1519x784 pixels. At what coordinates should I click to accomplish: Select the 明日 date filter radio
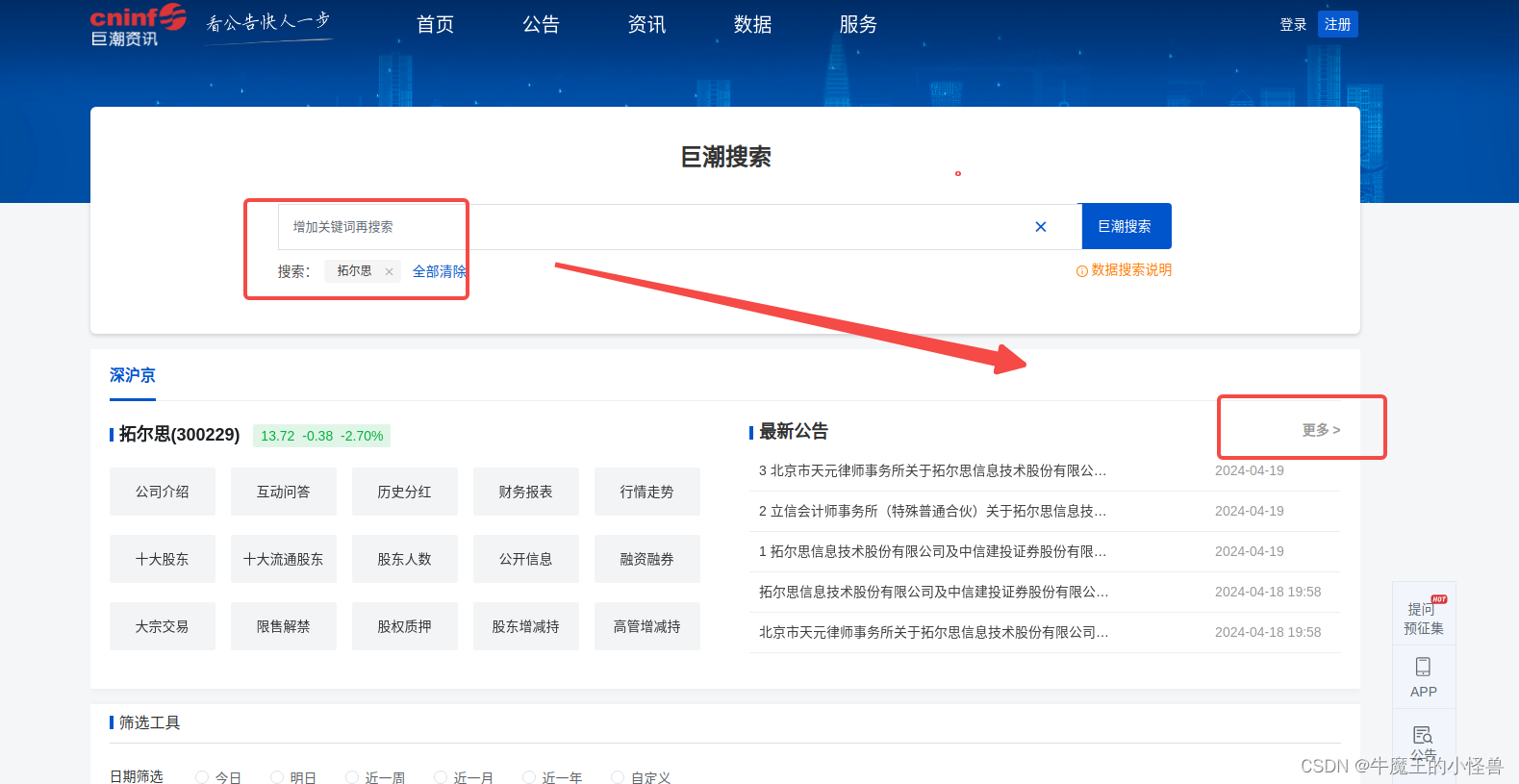coord(277,777)
